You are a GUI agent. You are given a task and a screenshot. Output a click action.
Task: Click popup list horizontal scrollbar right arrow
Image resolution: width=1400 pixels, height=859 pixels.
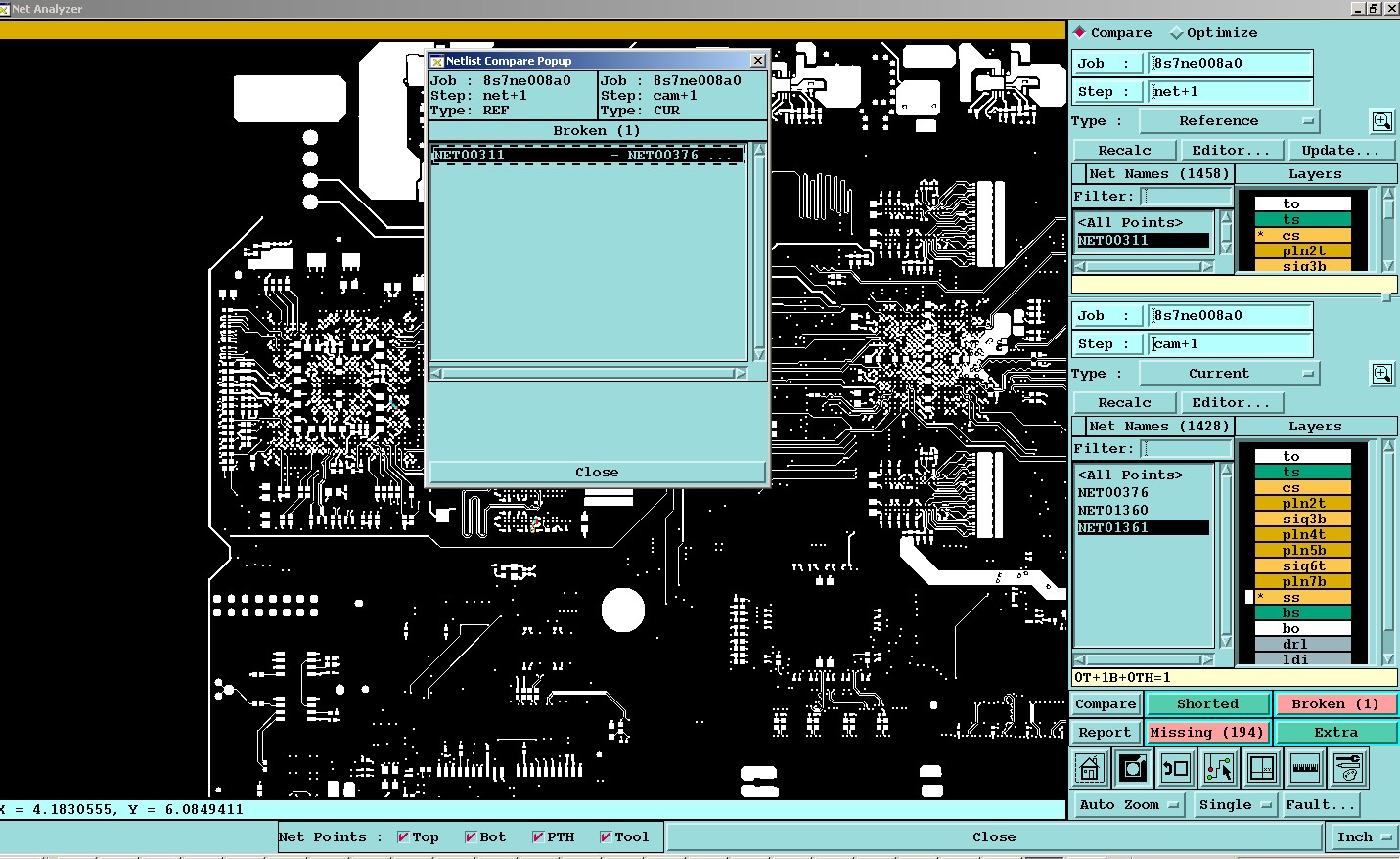coord(741,374)
